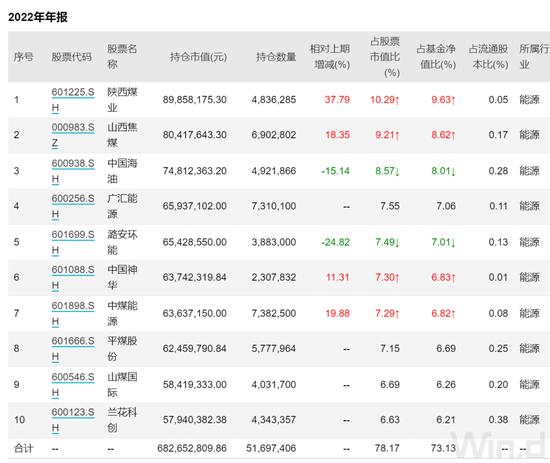Select total quantity 51,697,406
This screenshot has height=463, width=550.
tap(271, 449)
